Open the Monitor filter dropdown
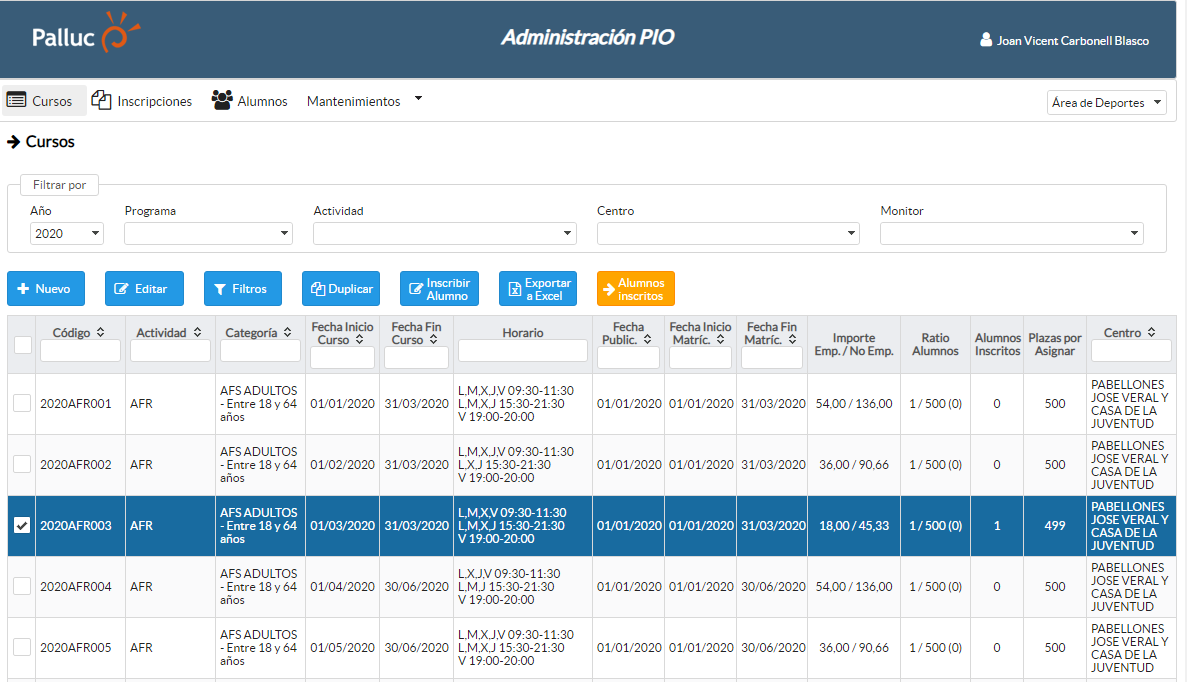Image resolution: width=1187 pixels, height=682 pixels. (x=1011, y=233)
